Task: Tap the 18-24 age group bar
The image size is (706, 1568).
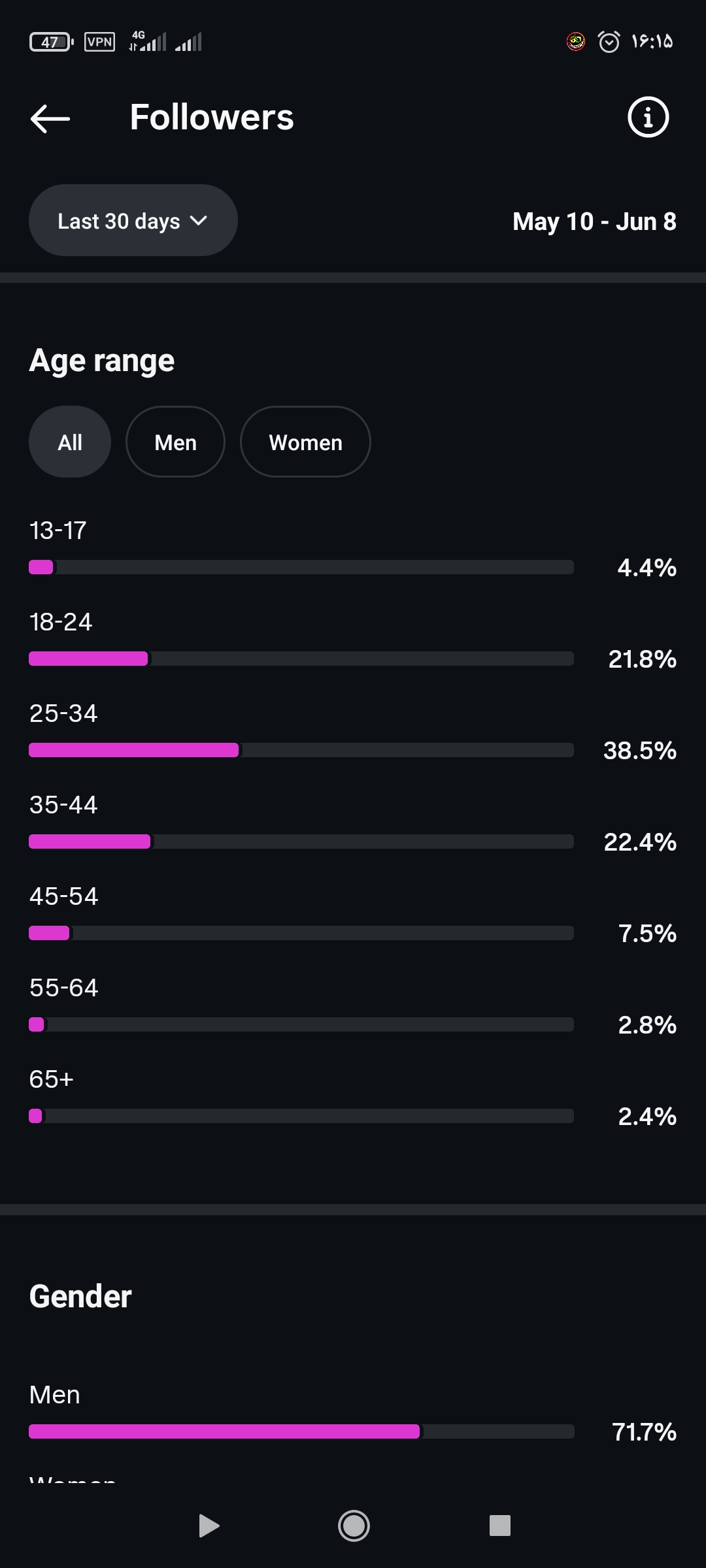Action: click(x=301, y=659)
